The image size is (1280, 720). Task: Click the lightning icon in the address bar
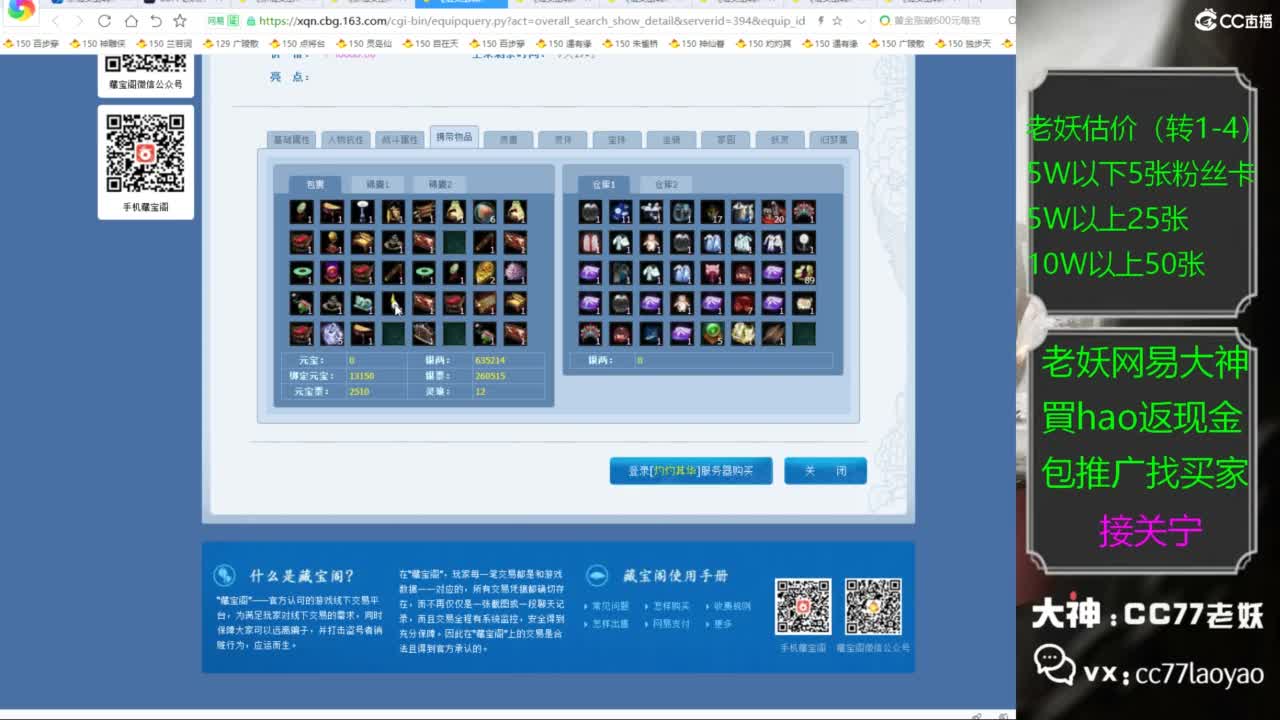tap(821, 20)
